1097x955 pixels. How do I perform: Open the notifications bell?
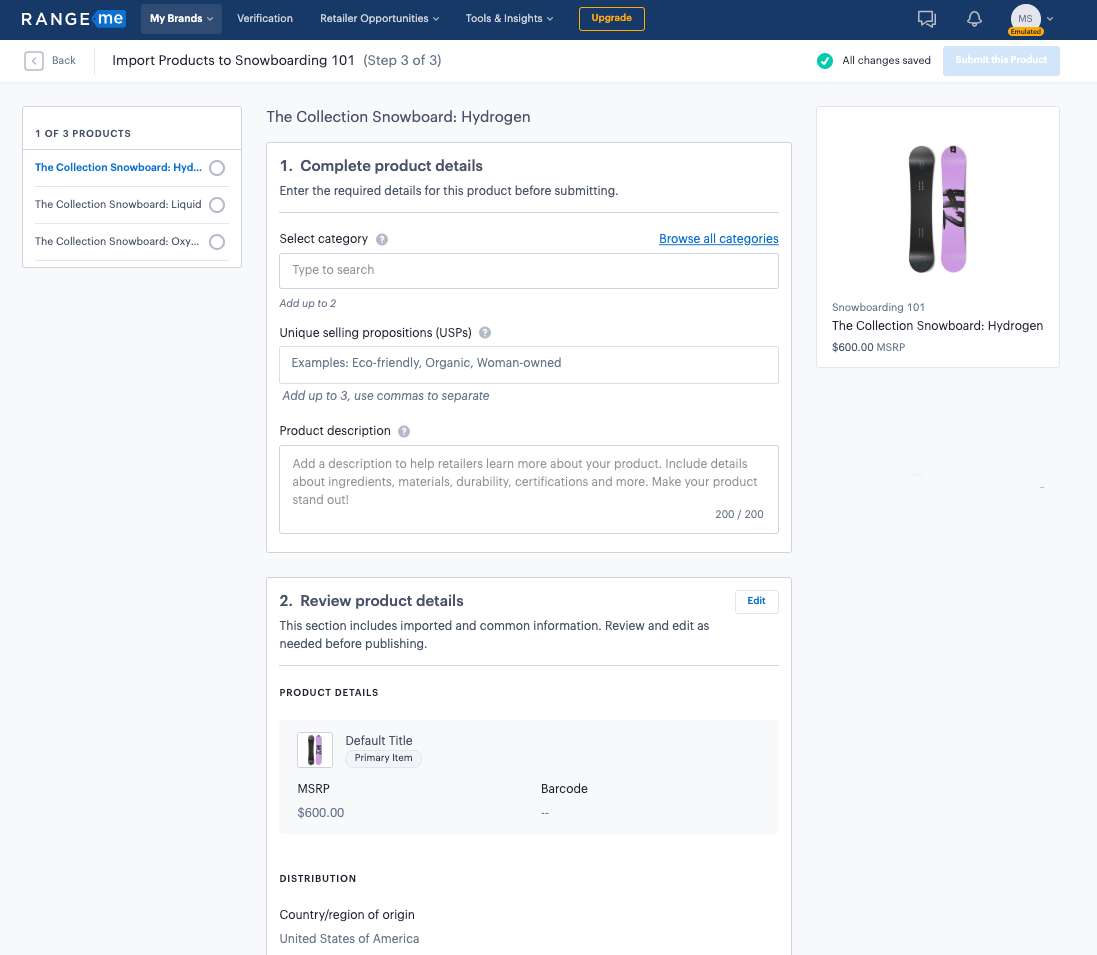tap(974, 19)
